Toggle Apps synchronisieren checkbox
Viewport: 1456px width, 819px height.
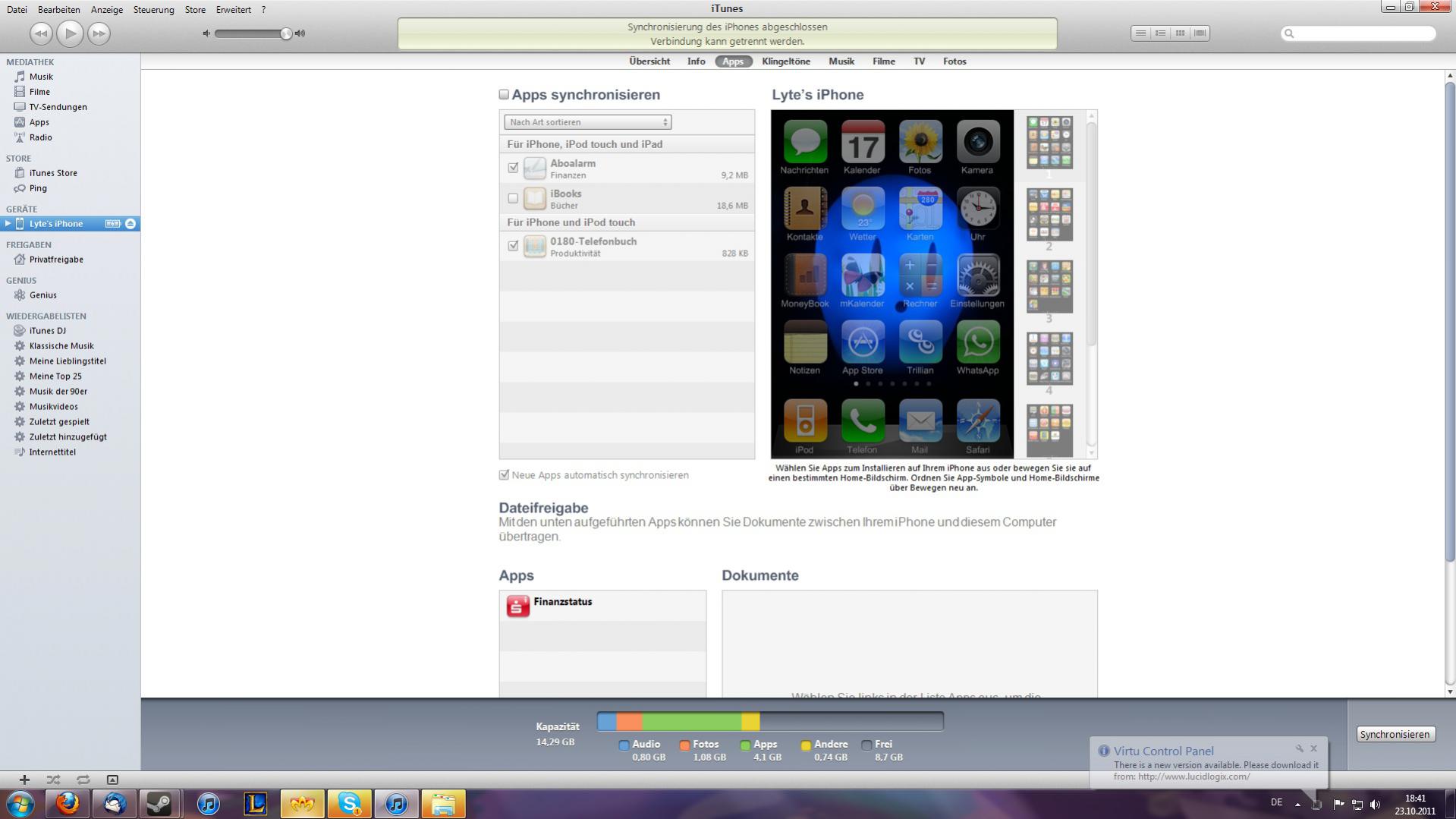point(504,95)
